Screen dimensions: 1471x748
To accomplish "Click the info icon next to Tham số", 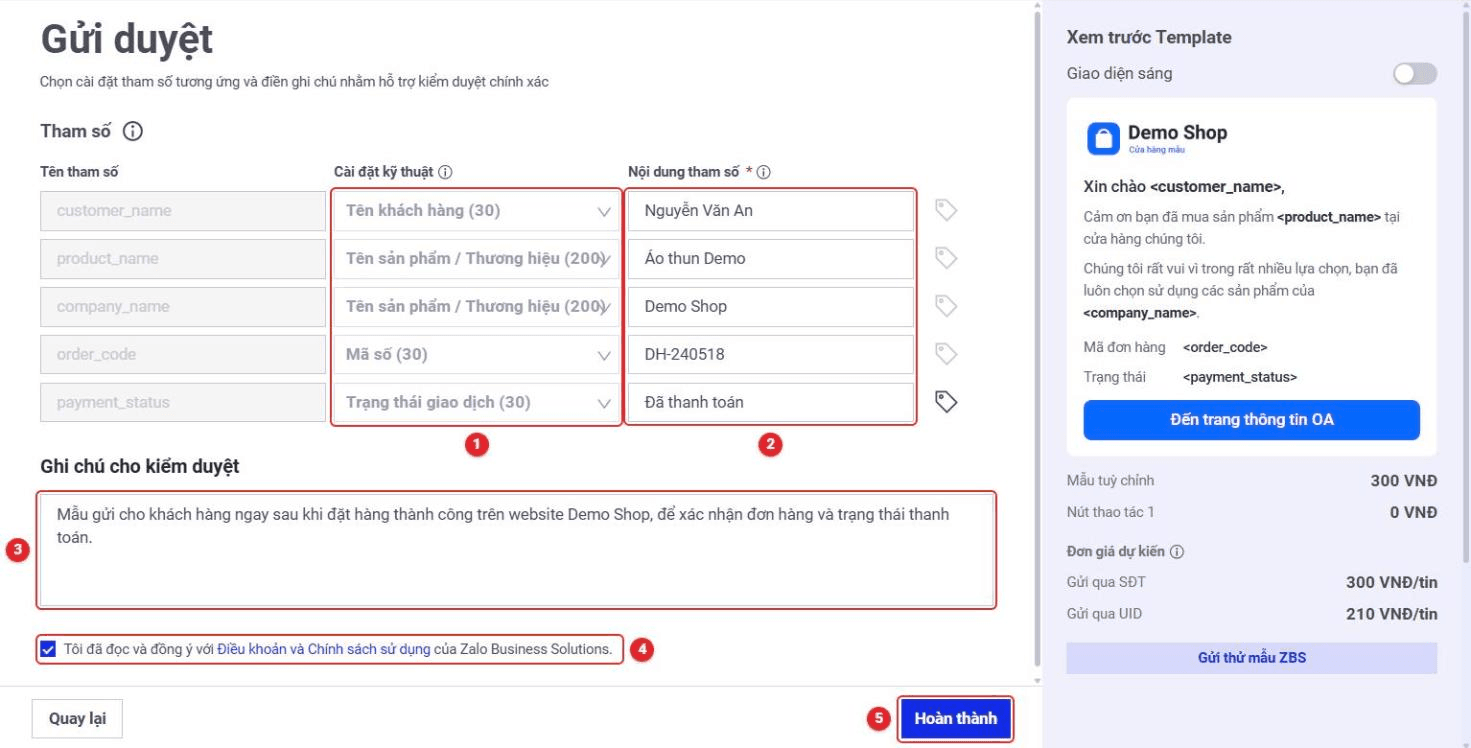I will [x=133, y=131].
